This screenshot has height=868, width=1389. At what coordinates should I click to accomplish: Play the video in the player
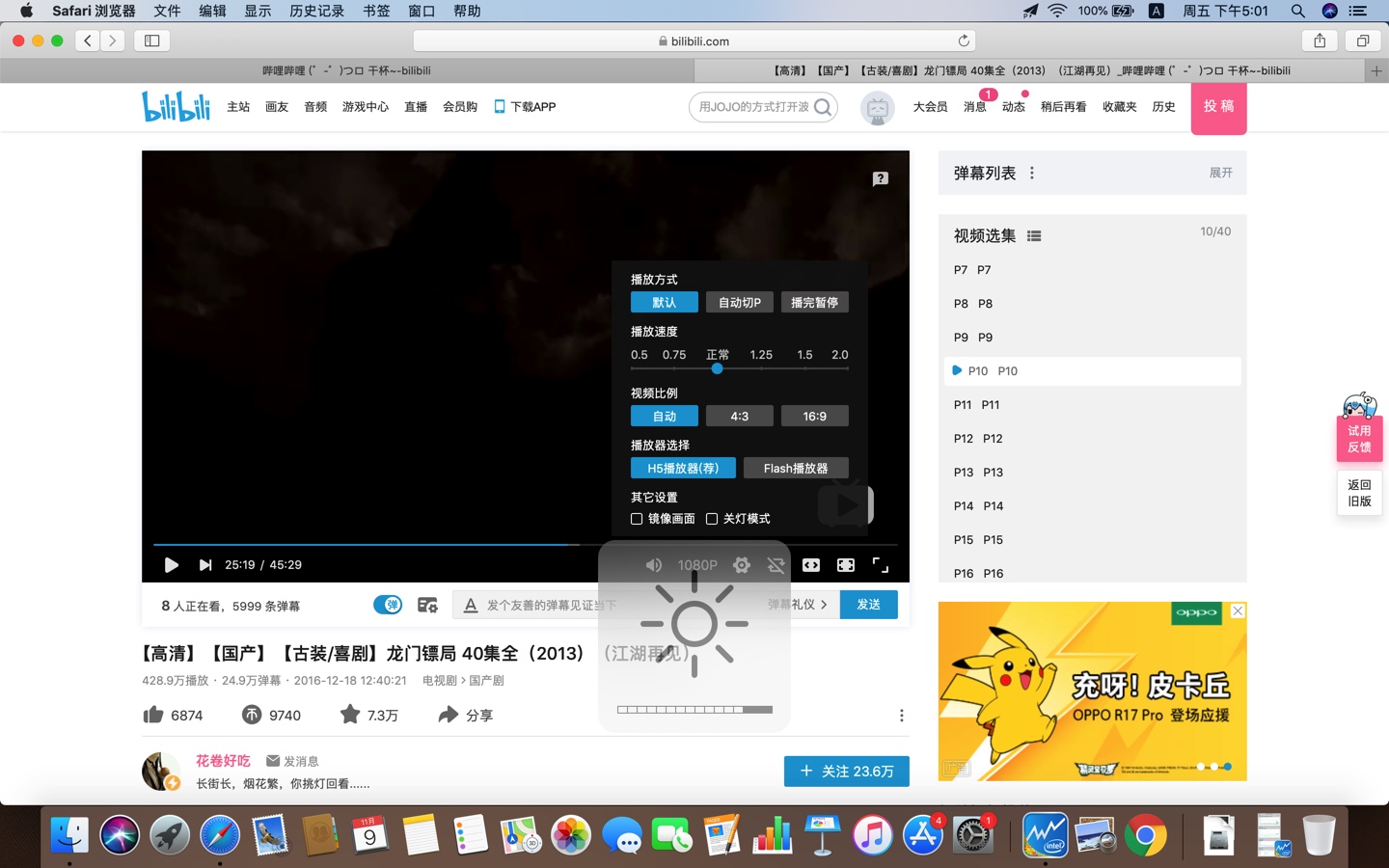171,565
